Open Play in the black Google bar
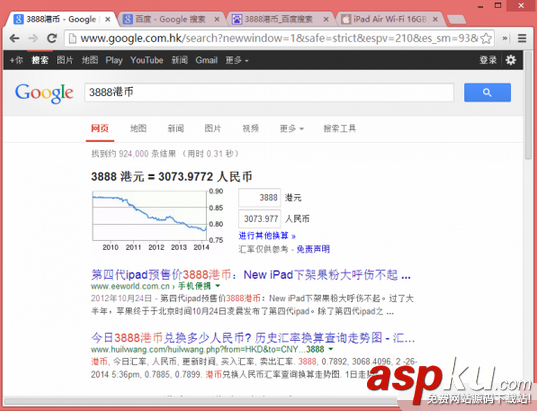Image resolution: width=537 pixels, height=411 pixels. [x=114, y=60]
